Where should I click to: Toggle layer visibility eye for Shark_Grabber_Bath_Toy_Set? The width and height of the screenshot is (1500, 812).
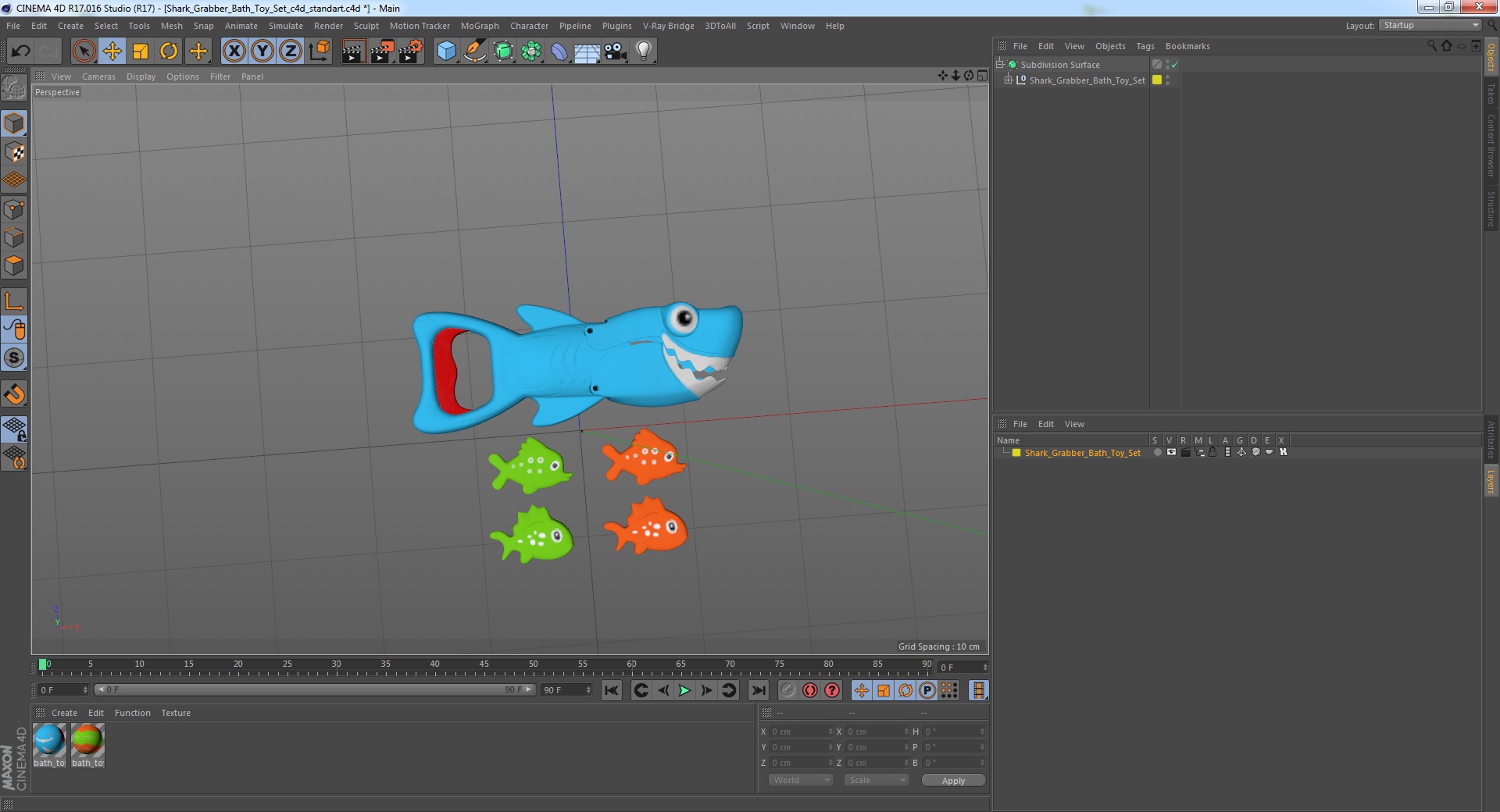tap(1171, 452)
